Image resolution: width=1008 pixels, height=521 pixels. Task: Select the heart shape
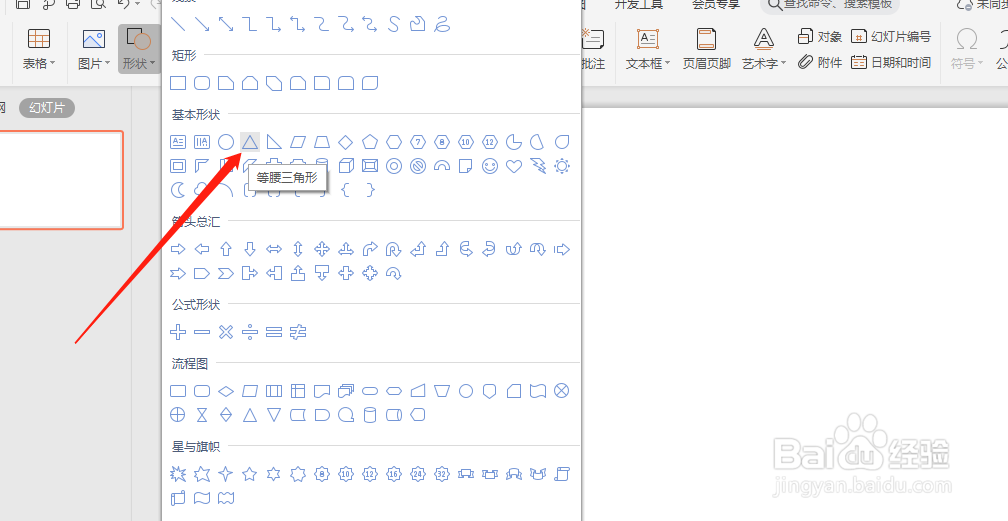pyautogui.click(x=514, y=167)
